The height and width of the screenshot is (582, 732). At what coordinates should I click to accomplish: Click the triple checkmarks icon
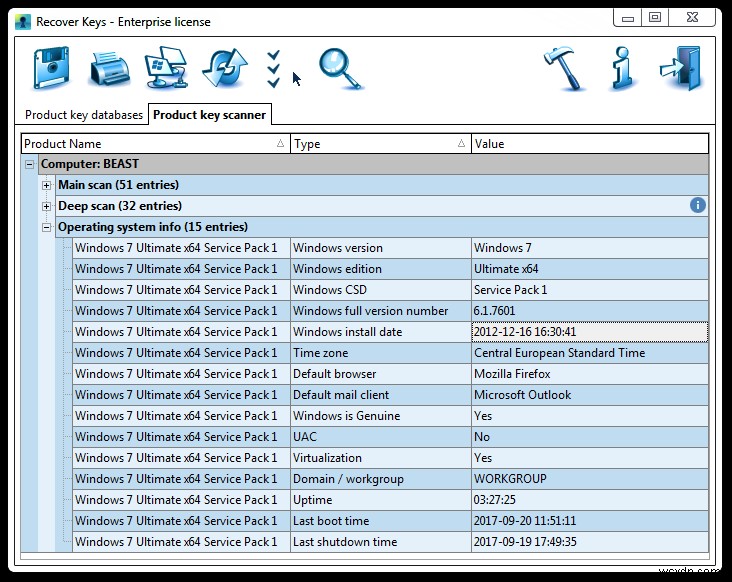coord(274,69)
